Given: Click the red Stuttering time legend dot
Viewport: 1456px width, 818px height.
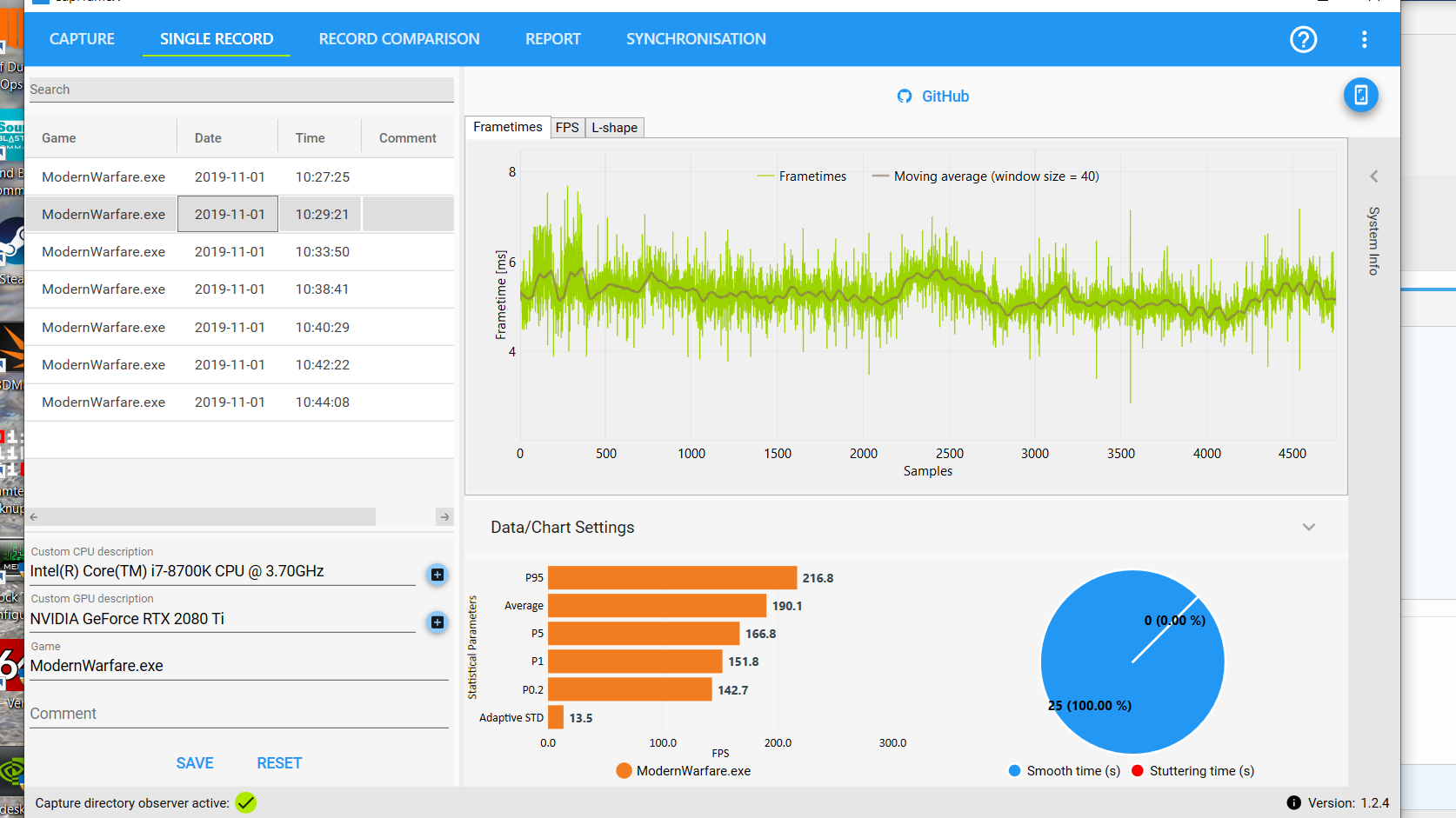Looking at the screenshot, I should pos(1138,771).
